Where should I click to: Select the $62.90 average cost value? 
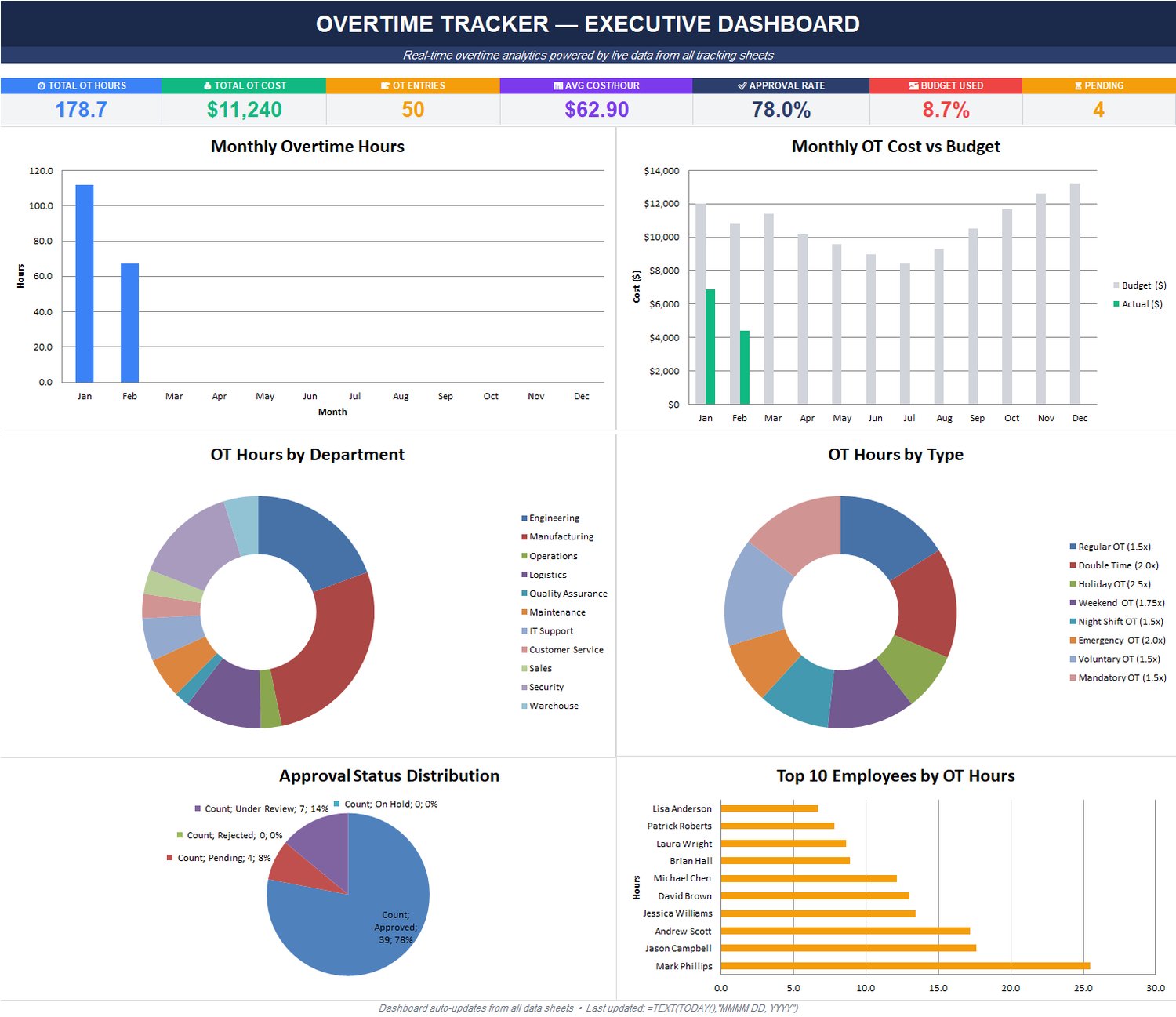tap(597, 110)
